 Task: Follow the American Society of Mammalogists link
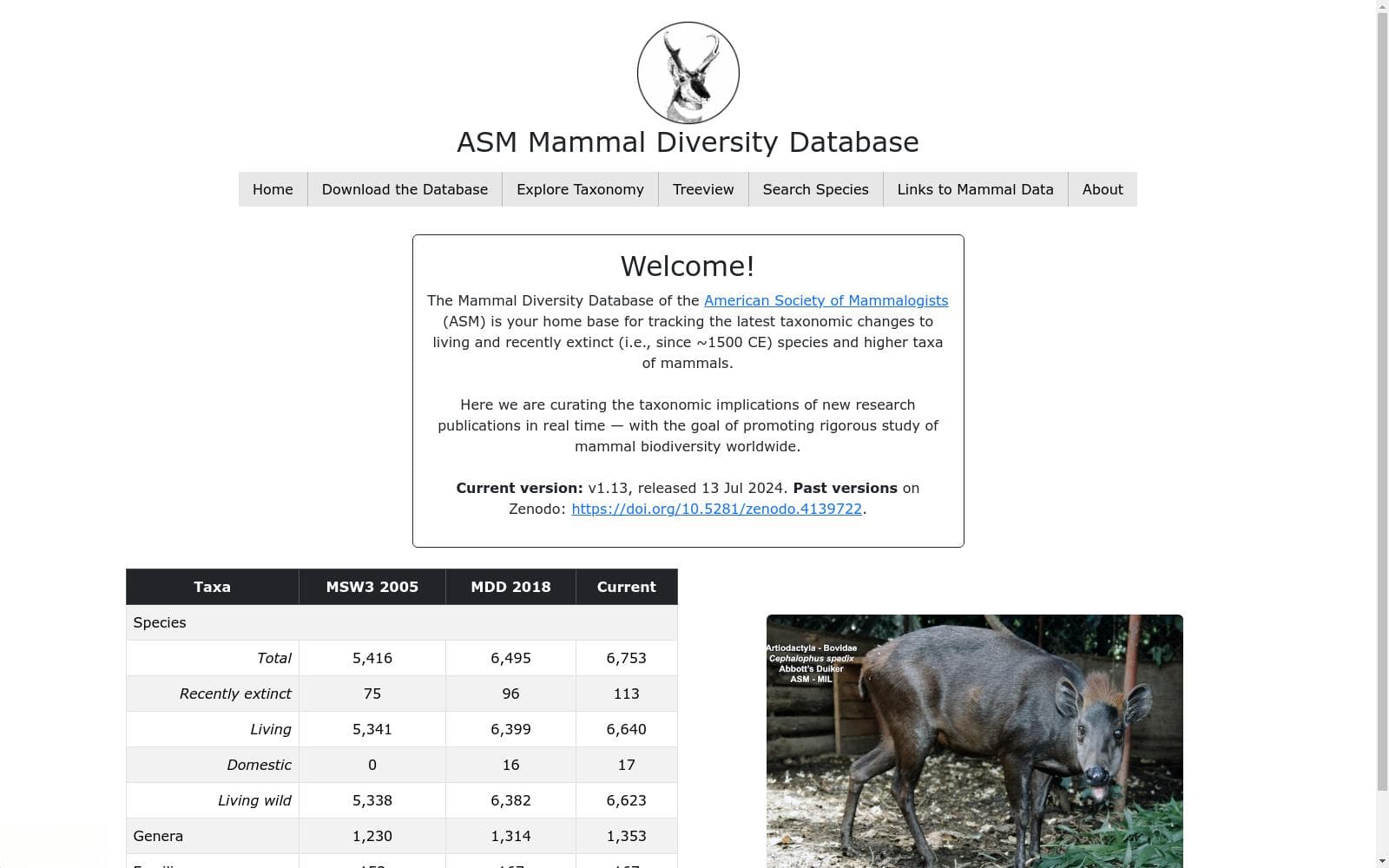(826, 300)
